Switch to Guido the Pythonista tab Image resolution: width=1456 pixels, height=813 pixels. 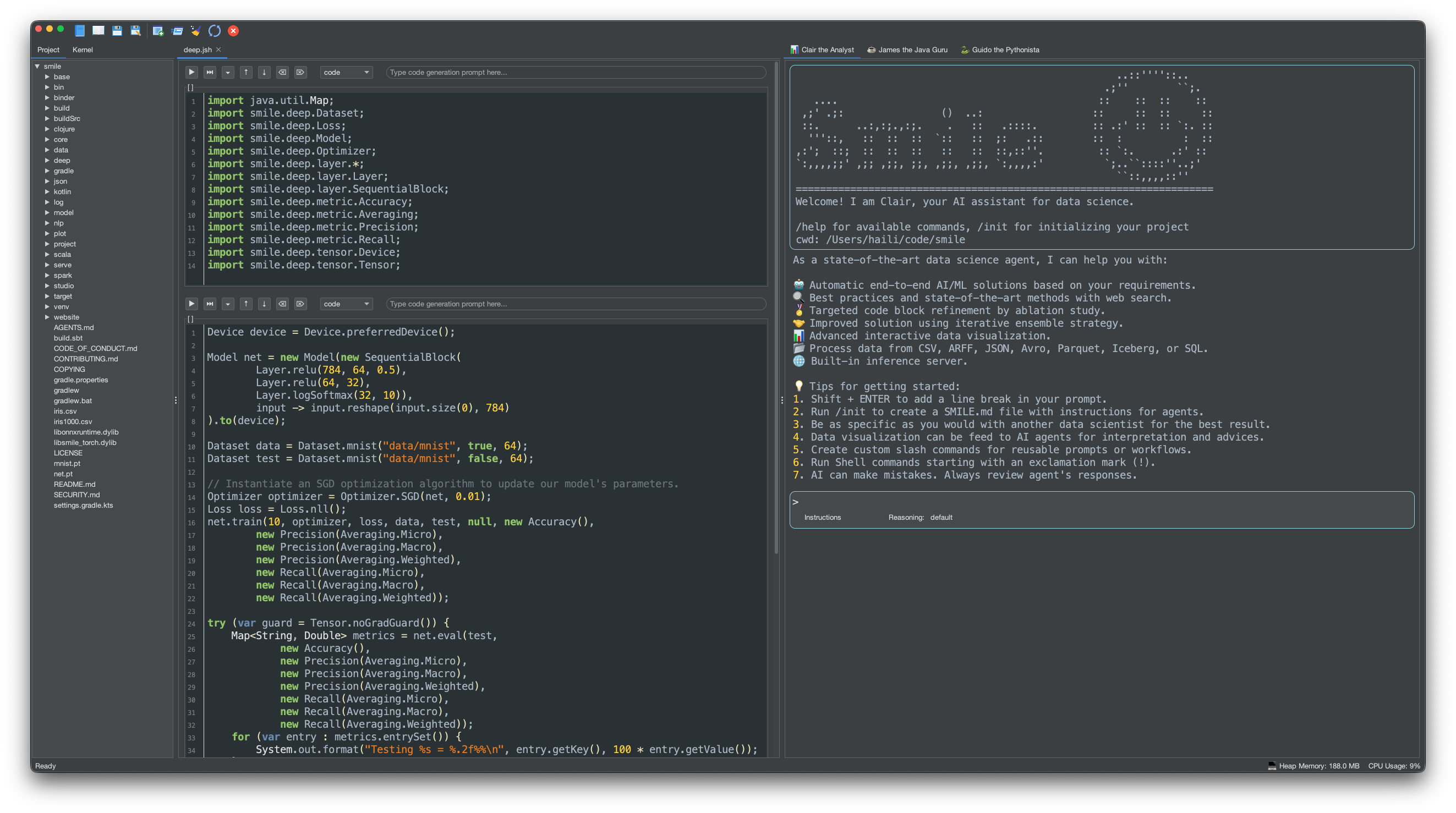pyautogui.click(x=1000, y=50)
